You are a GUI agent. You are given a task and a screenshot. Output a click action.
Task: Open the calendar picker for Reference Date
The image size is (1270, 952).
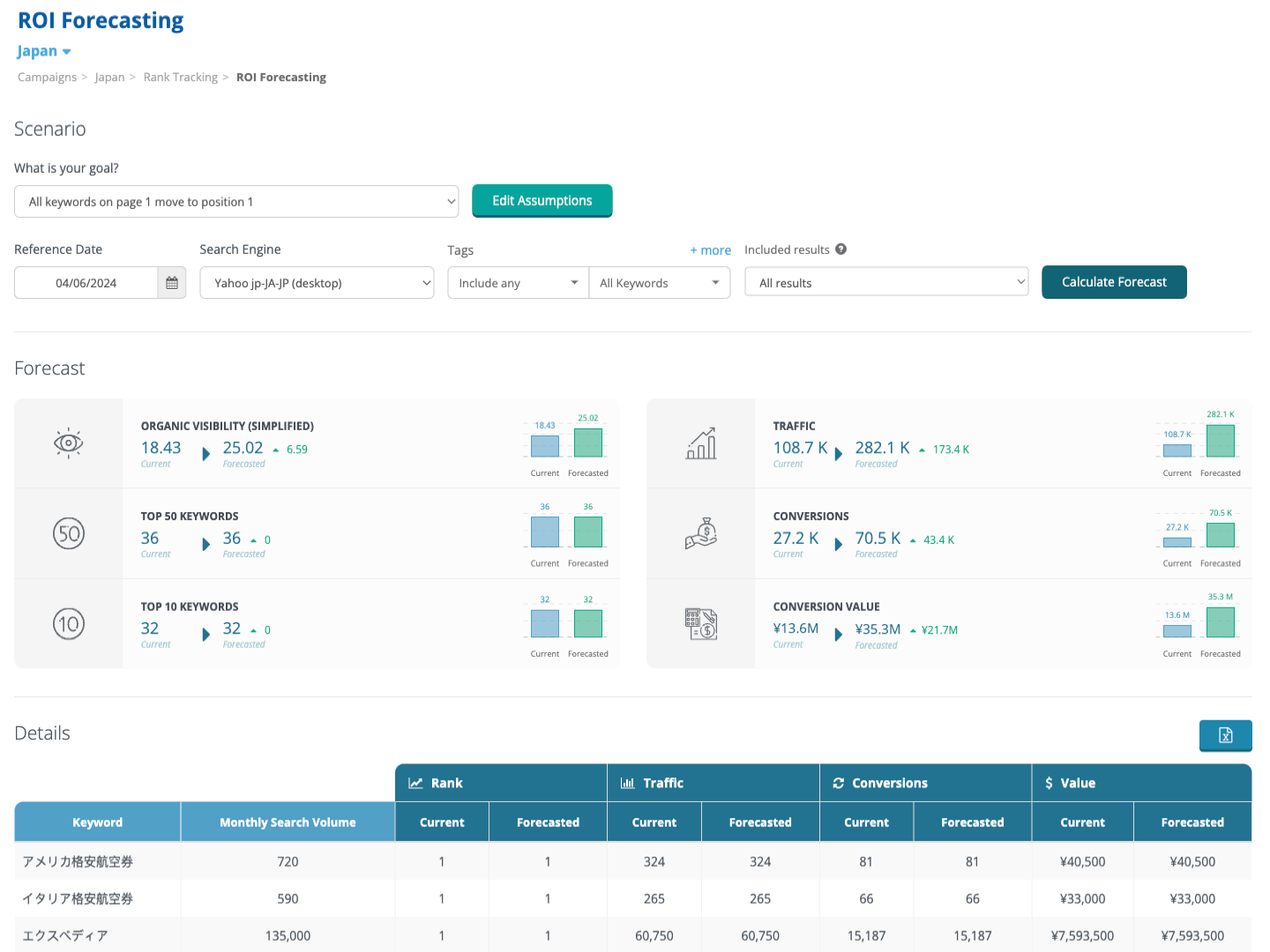[172, 283]
